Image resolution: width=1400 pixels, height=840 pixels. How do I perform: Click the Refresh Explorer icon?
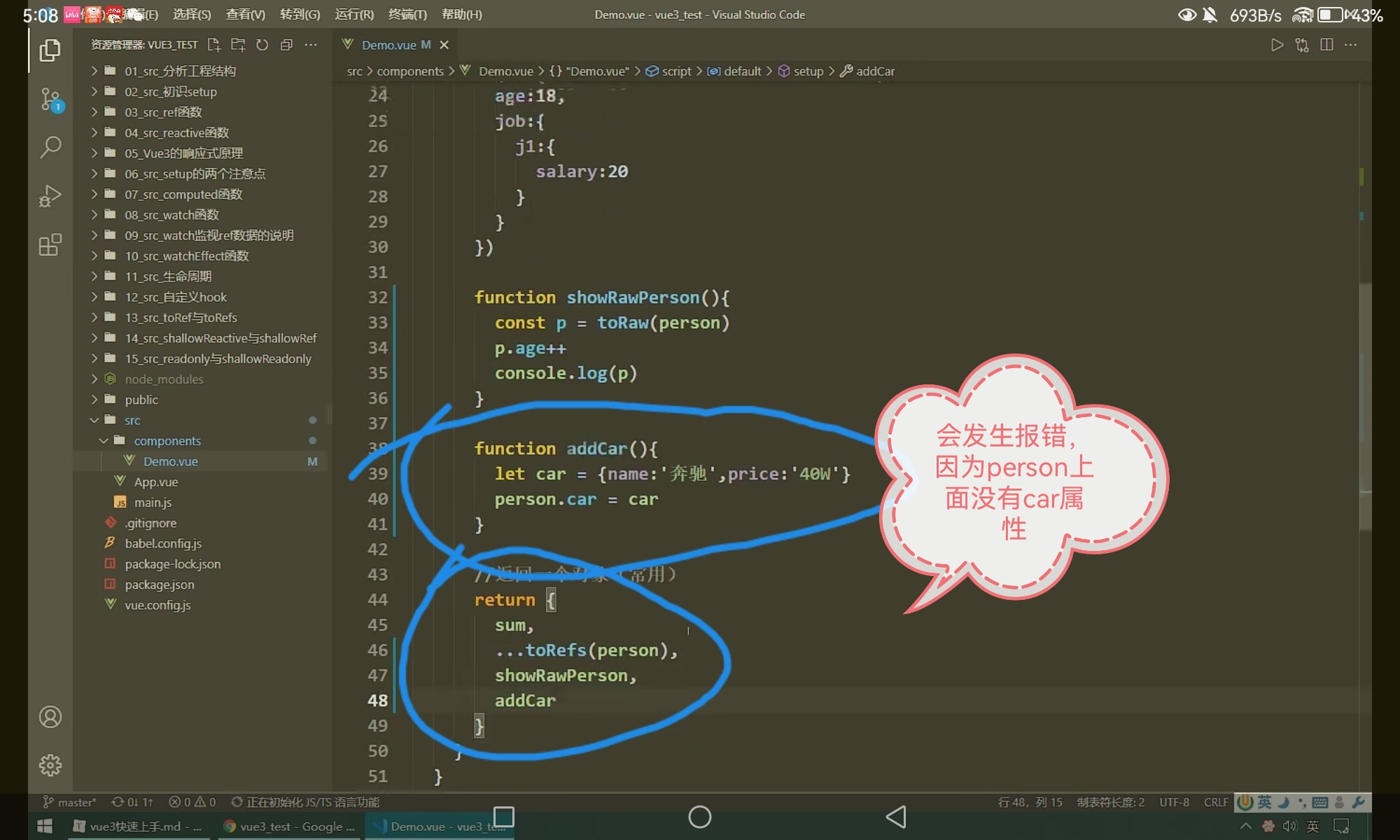click(262, 45)
